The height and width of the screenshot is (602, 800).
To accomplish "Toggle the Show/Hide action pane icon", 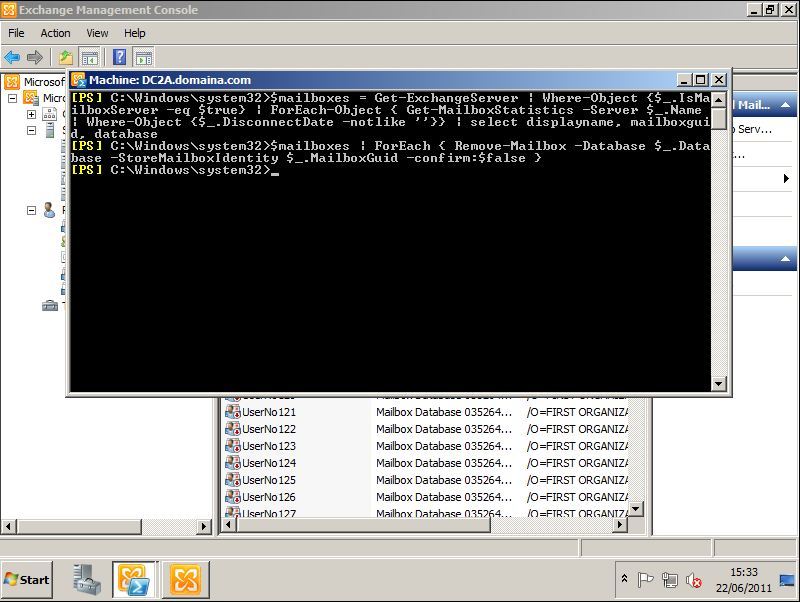I will [x=144, y=57].
